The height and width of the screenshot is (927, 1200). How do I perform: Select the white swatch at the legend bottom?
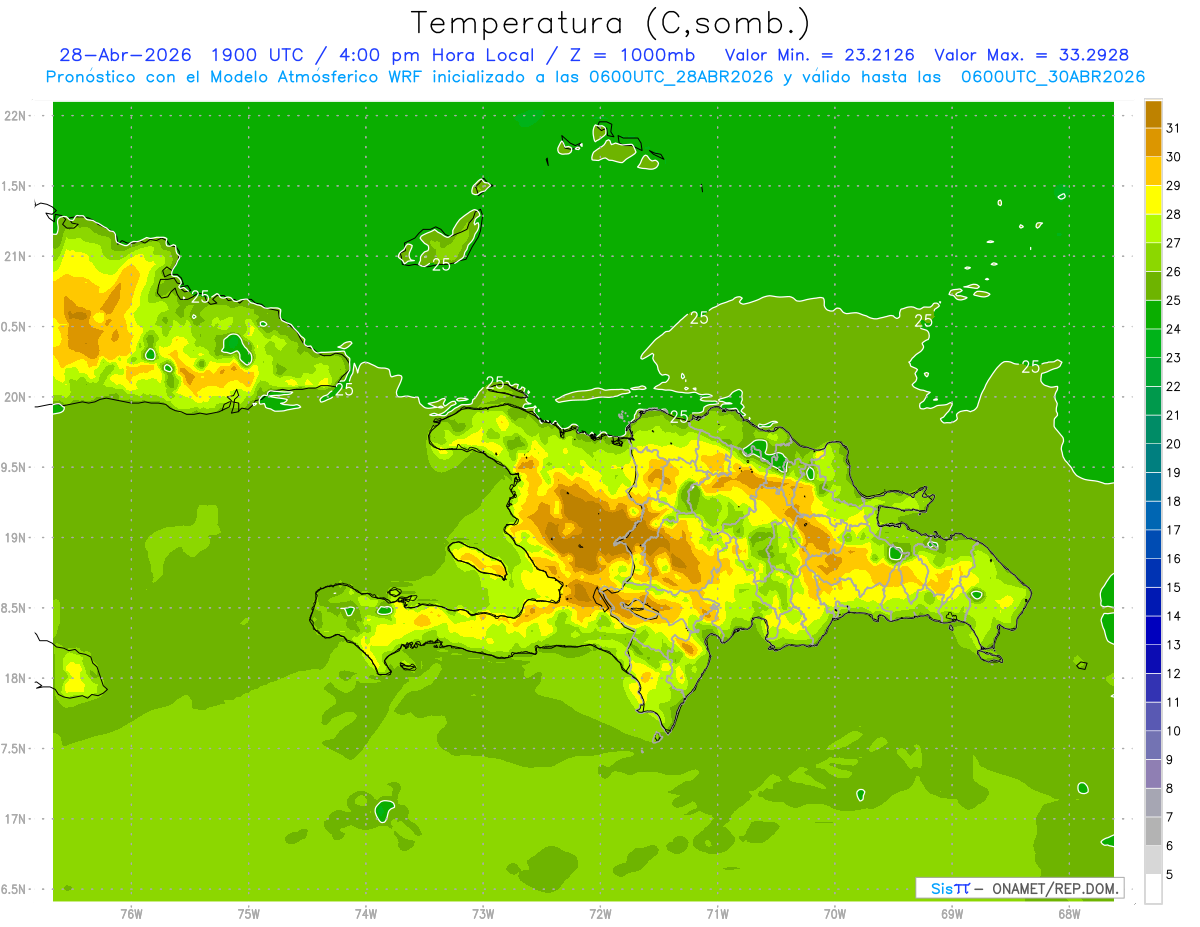1153,889
